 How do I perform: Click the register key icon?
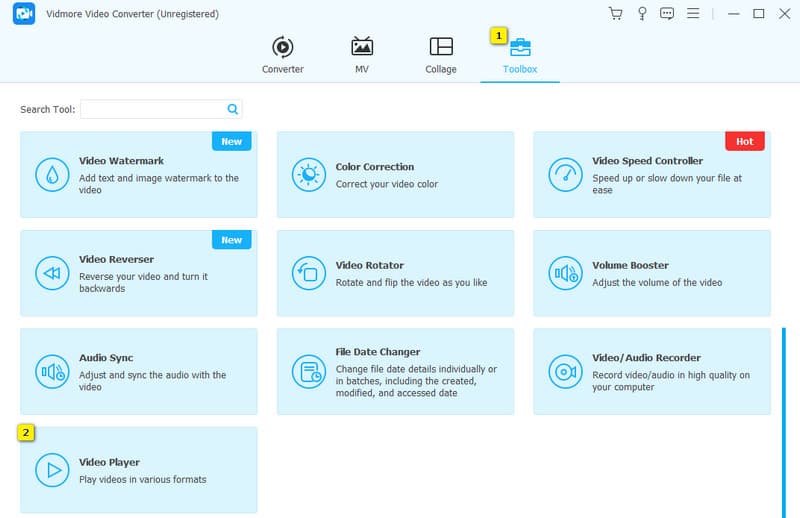coord(641,14)
